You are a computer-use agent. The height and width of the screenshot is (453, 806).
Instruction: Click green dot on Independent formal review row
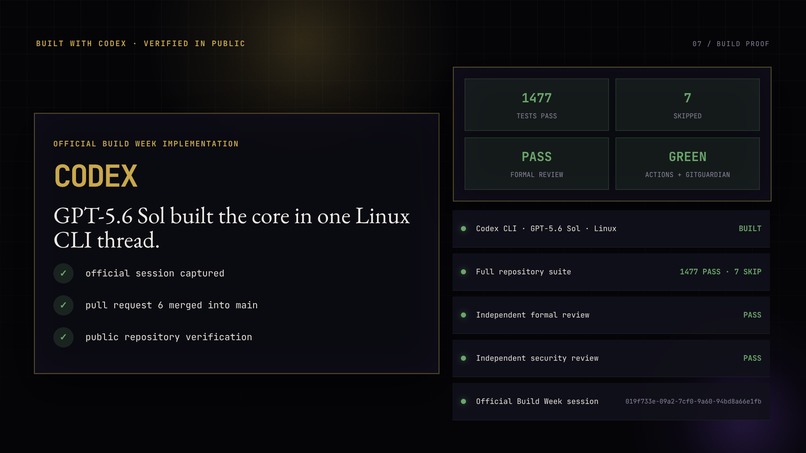tap(464, 315)
